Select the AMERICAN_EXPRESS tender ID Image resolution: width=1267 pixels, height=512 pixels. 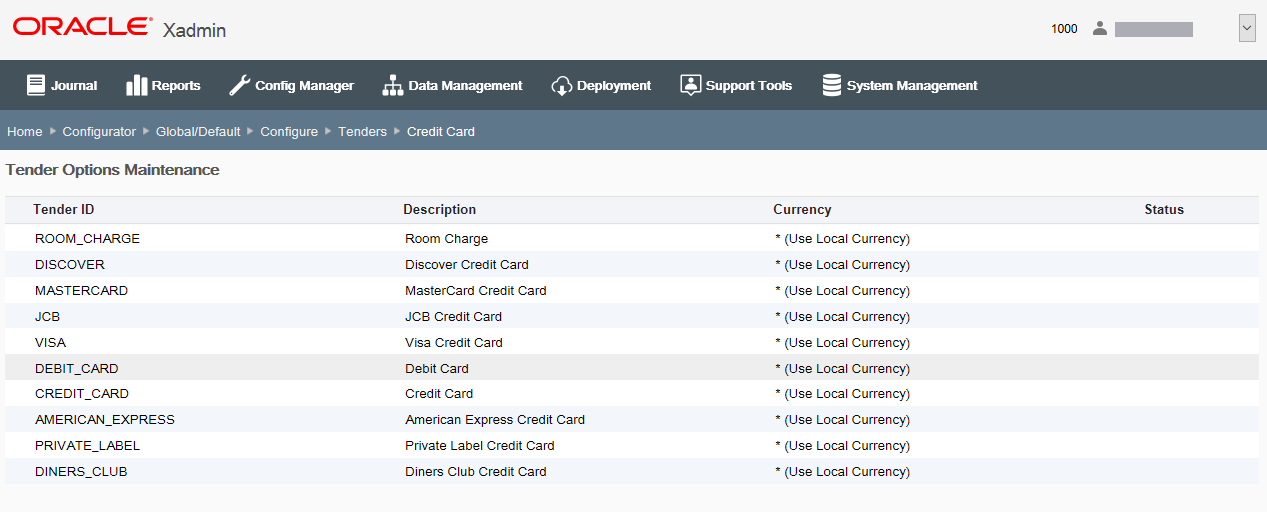pyautogui.click(x=105, y=420)
